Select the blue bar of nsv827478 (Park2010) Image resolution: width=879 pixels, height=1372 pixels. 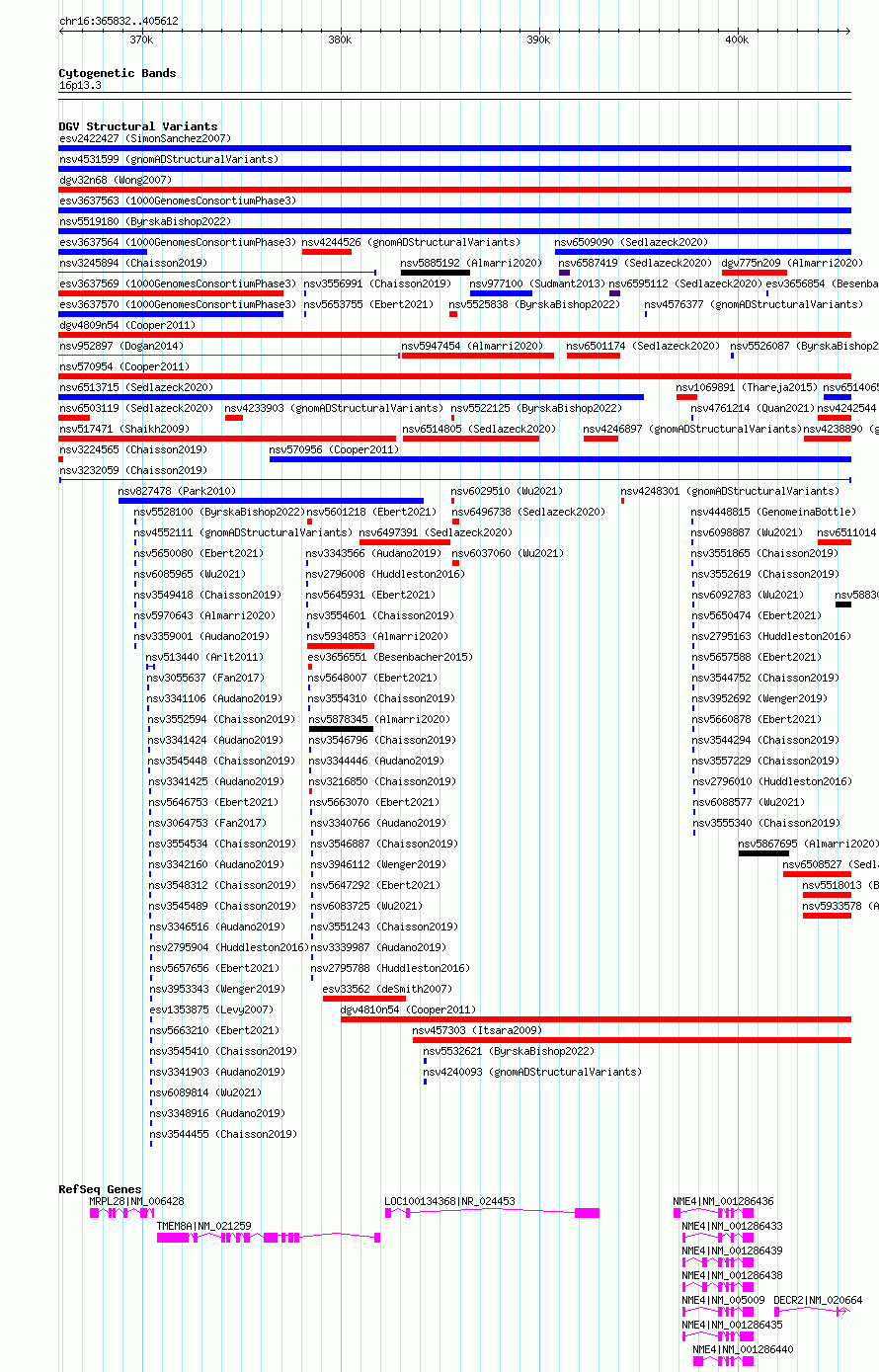point(271,501)
